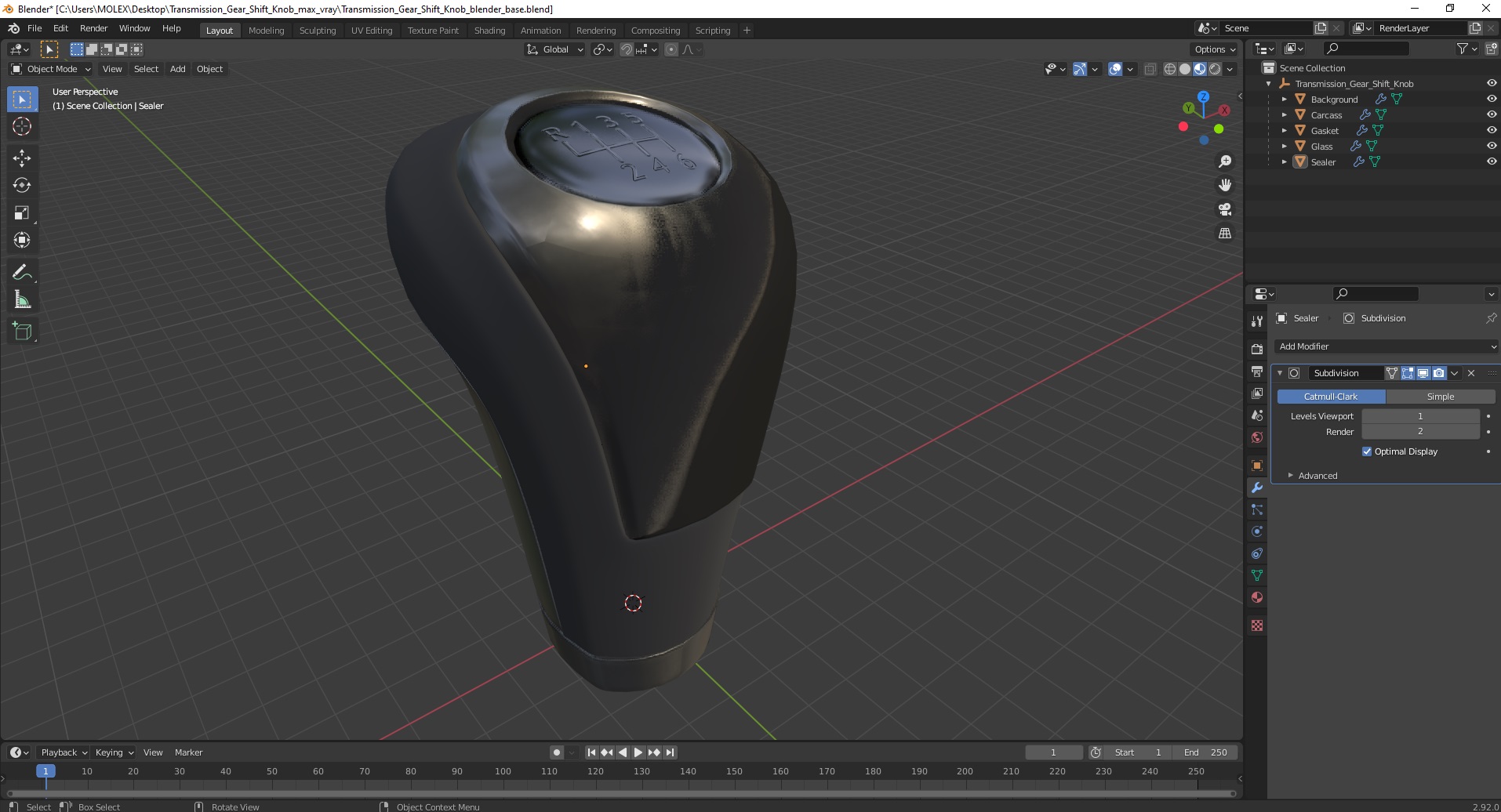The height and width of the screenshot is (812, 1501).
Task: Click the zoom view magnifier icon
Action: (1225, 161)
